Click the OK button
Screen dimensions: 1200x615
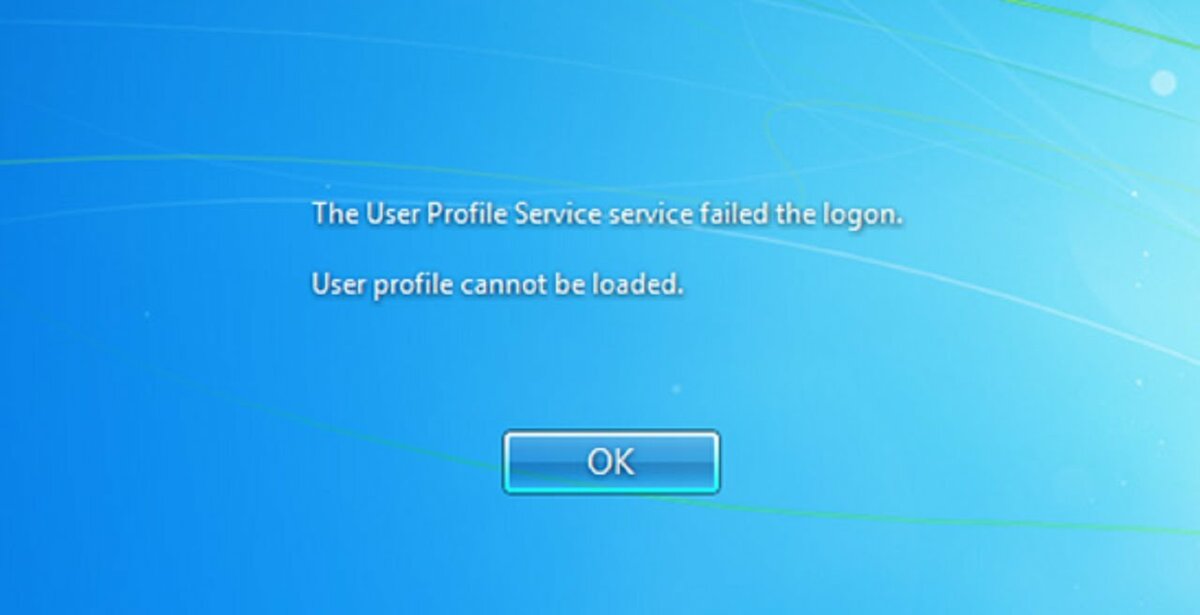click(611, 462)
